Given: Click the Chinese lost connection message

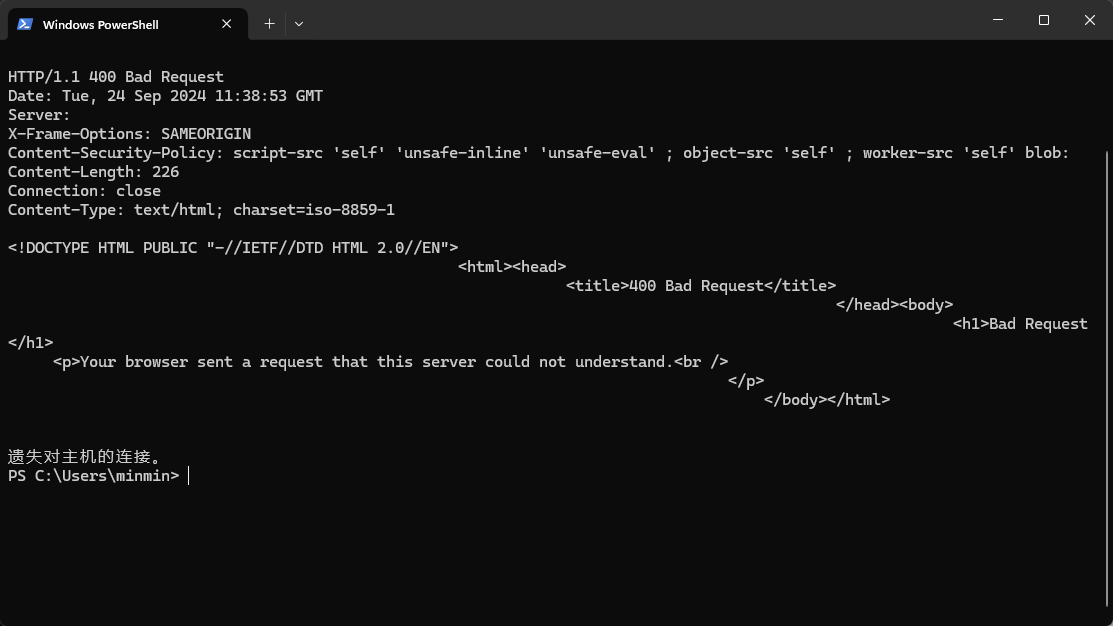Looking at the screenshot, I should click(84, 456).
